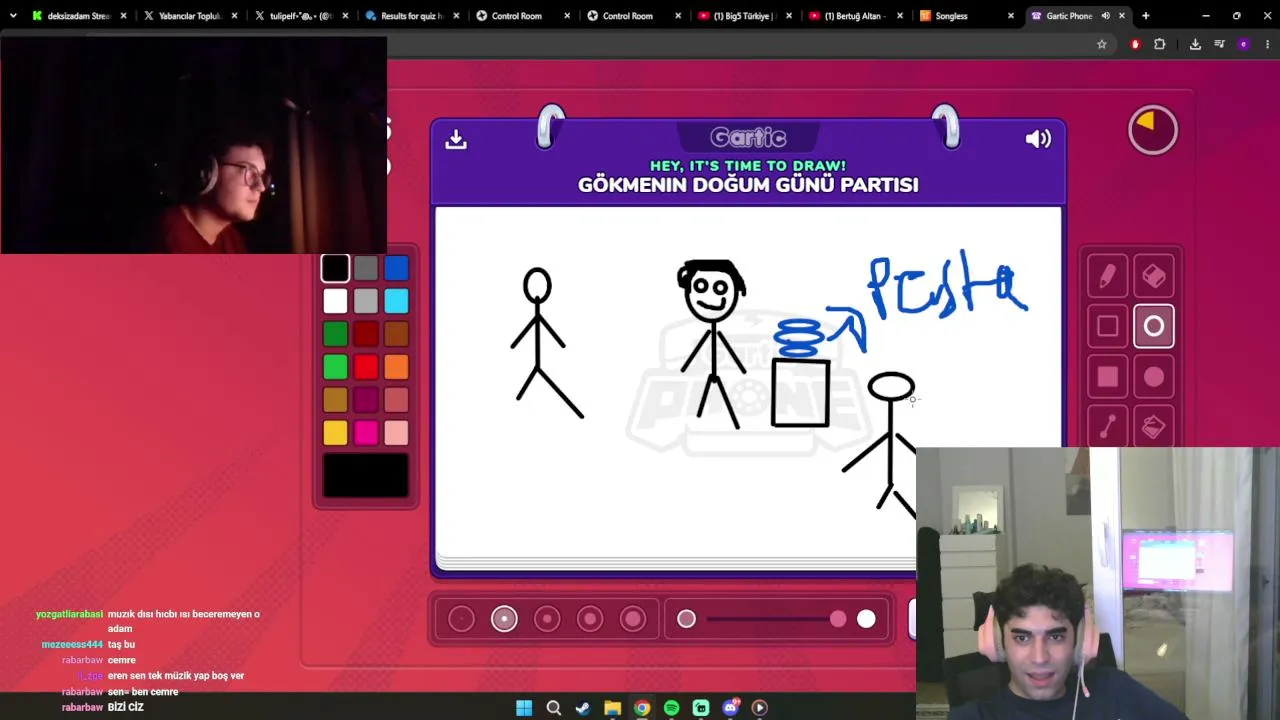Open the Chrome three-dot menu
The image size is (1280, 720).
pos(1268,44)
